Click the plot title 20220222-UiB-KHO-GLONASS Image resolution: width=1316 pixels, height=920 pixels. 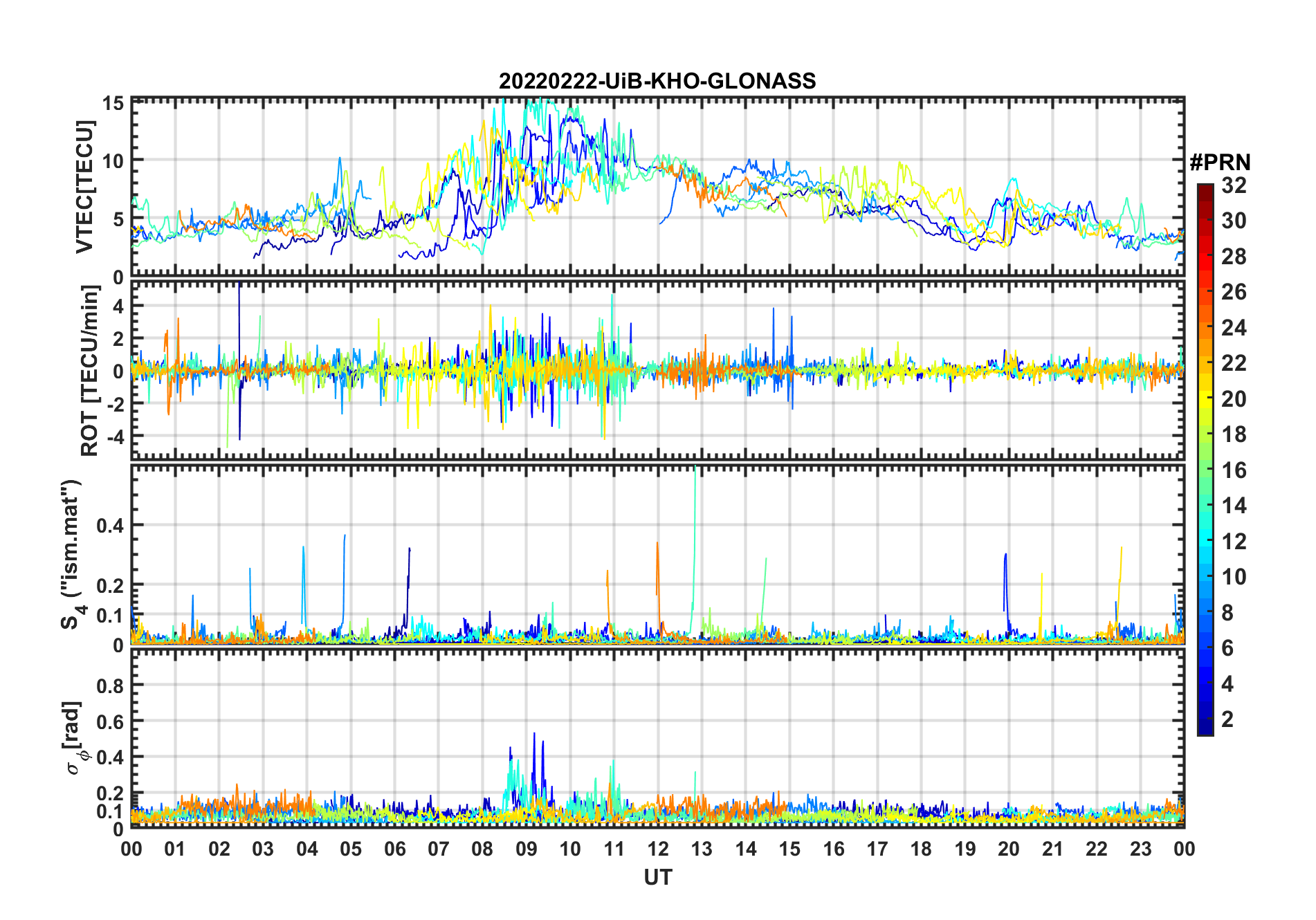tap(657, 82)
